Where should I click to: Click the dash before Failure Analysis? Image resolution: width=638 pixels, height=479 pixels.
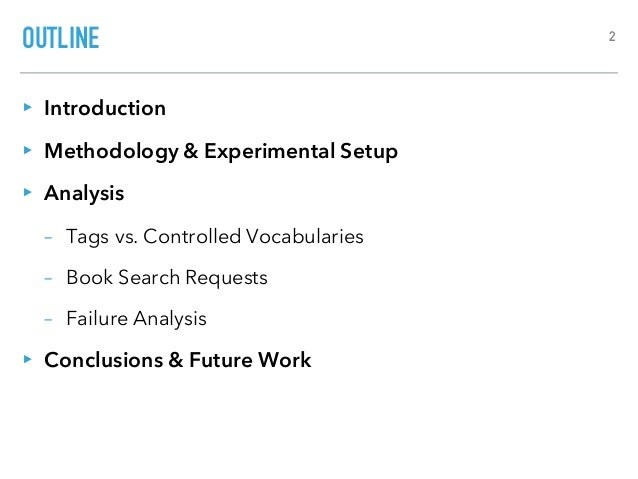[48, 320]
